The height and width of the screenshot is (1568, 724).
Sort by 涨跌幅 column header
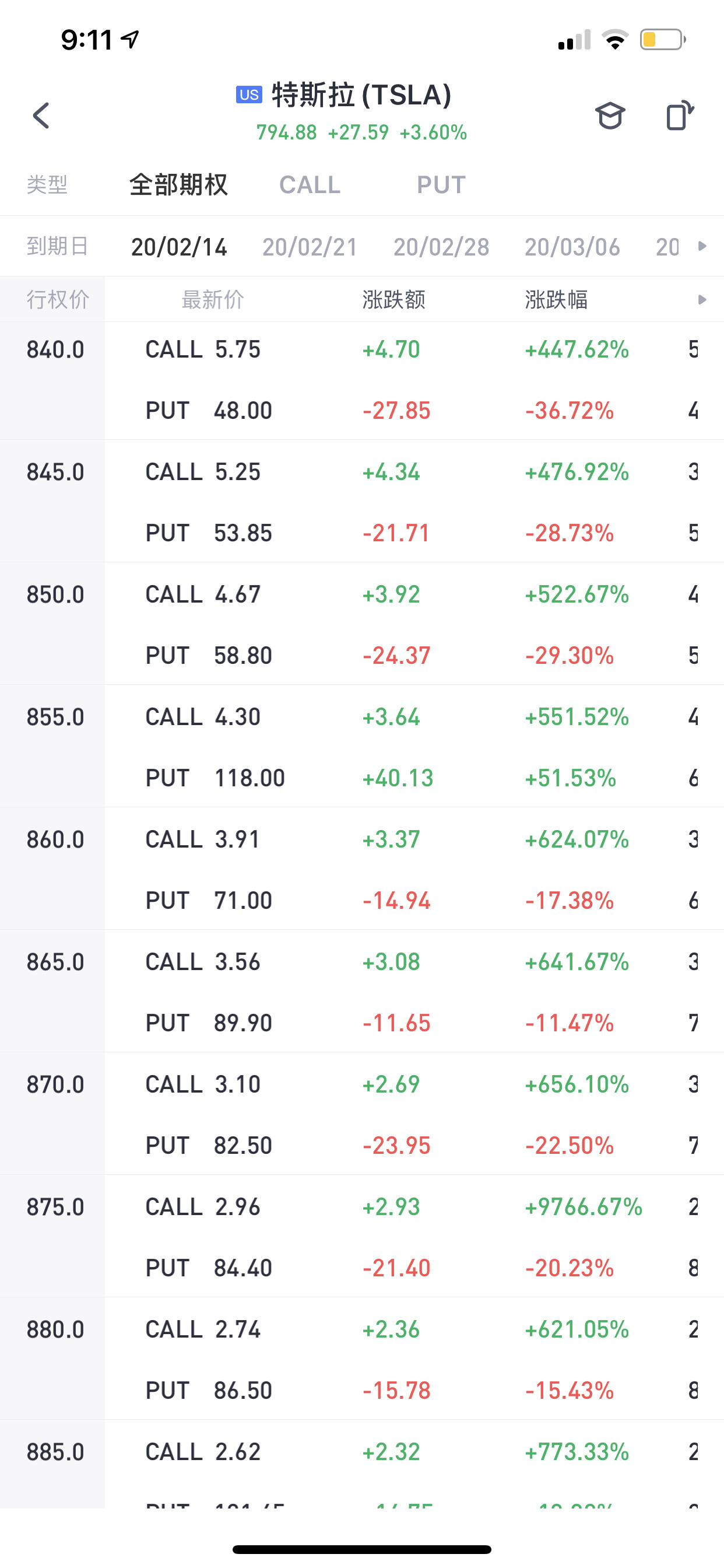(x=556, y=299)
